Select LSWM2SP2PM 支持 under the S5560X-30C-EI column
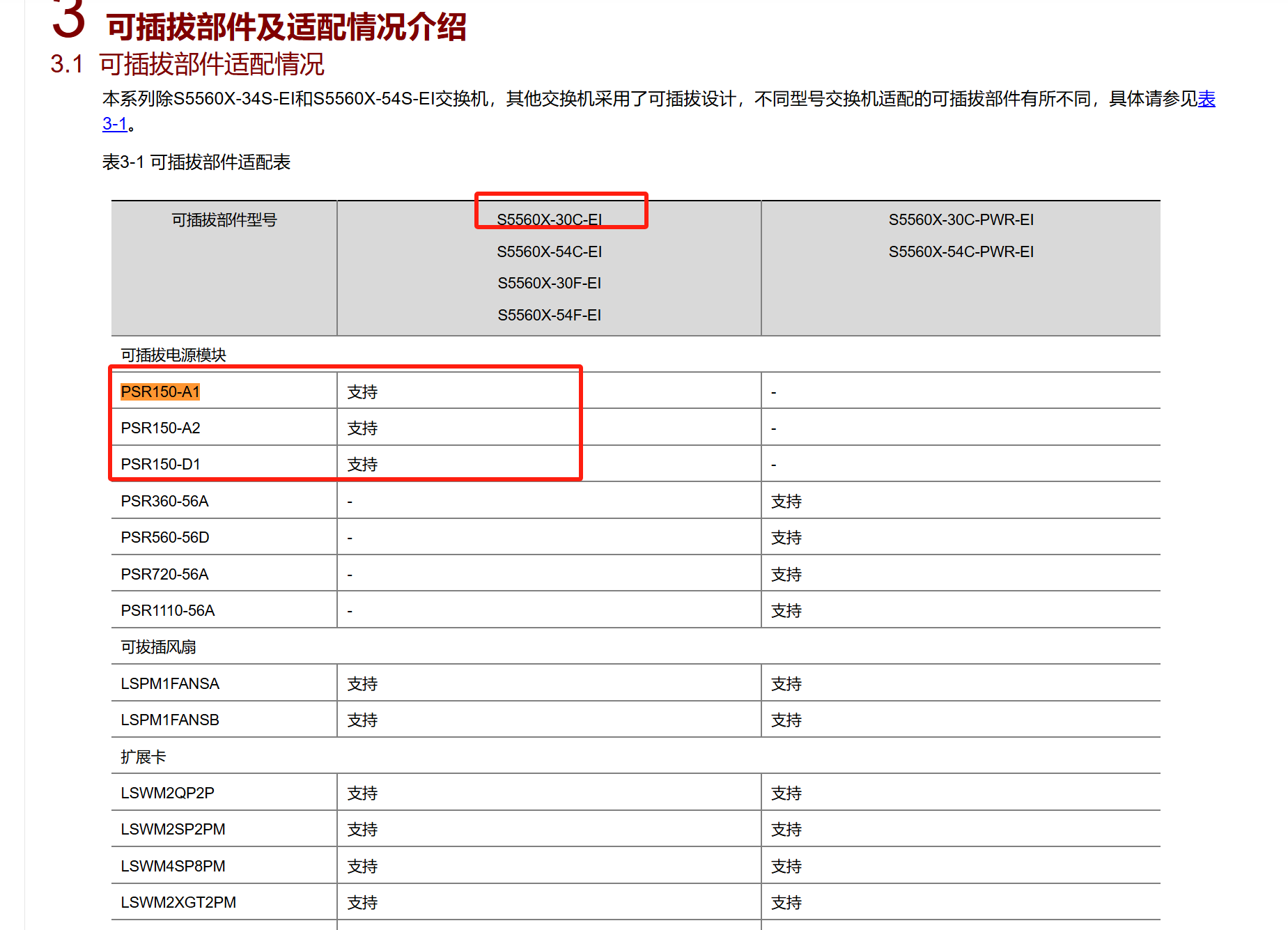This screenshot has width=1288, height=930. [x=362, y=830]
